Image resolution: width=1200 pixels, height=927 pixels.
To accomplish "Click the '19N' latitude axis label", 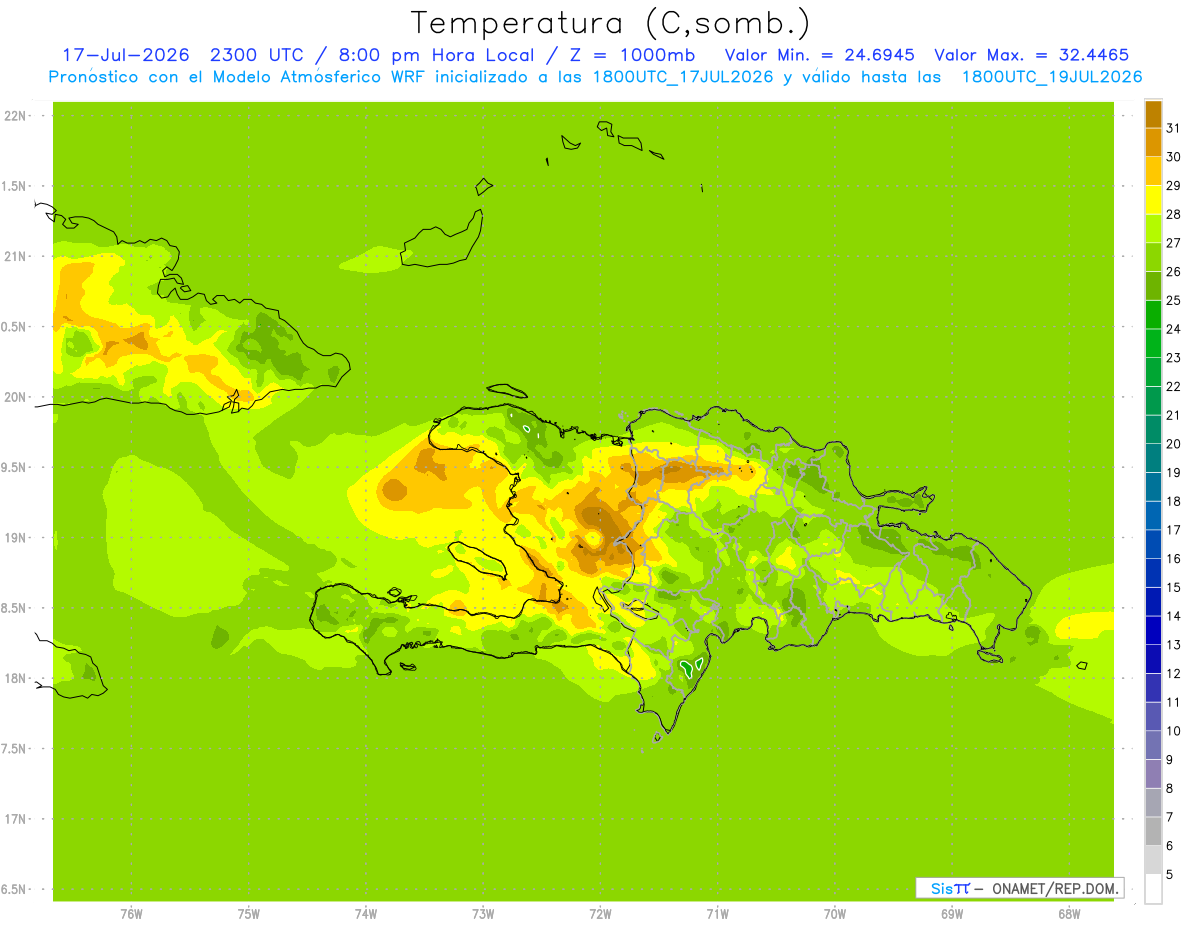I will point(14,538).
